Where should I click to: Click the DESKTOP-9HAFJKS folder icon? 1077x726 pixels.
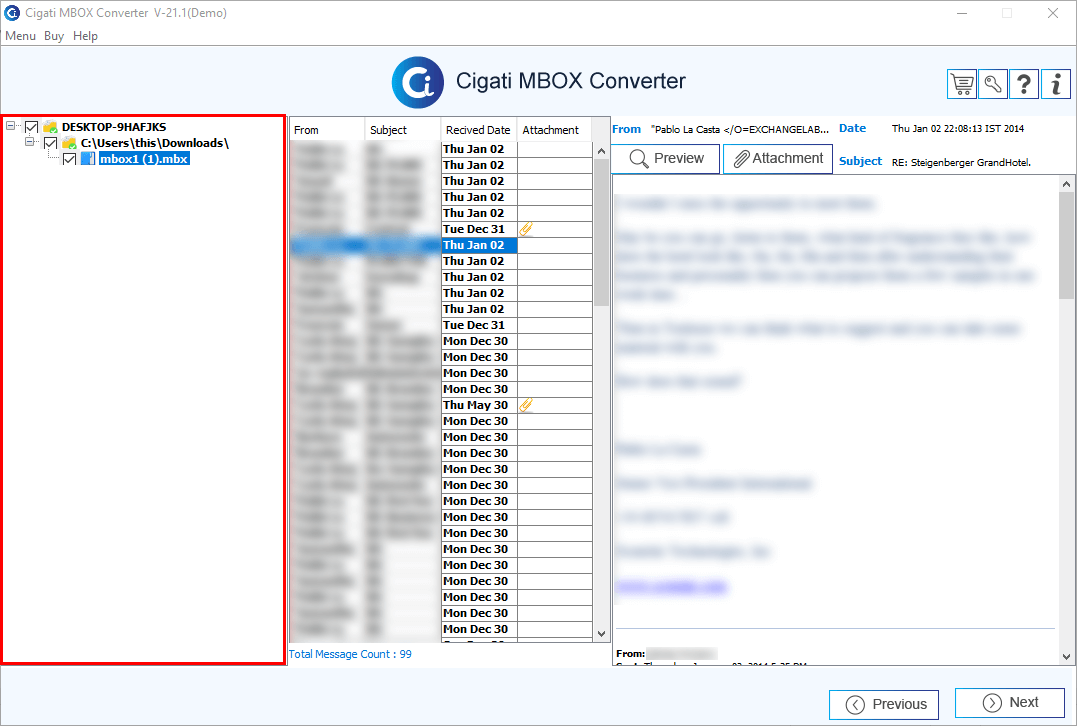coord(50,126)
